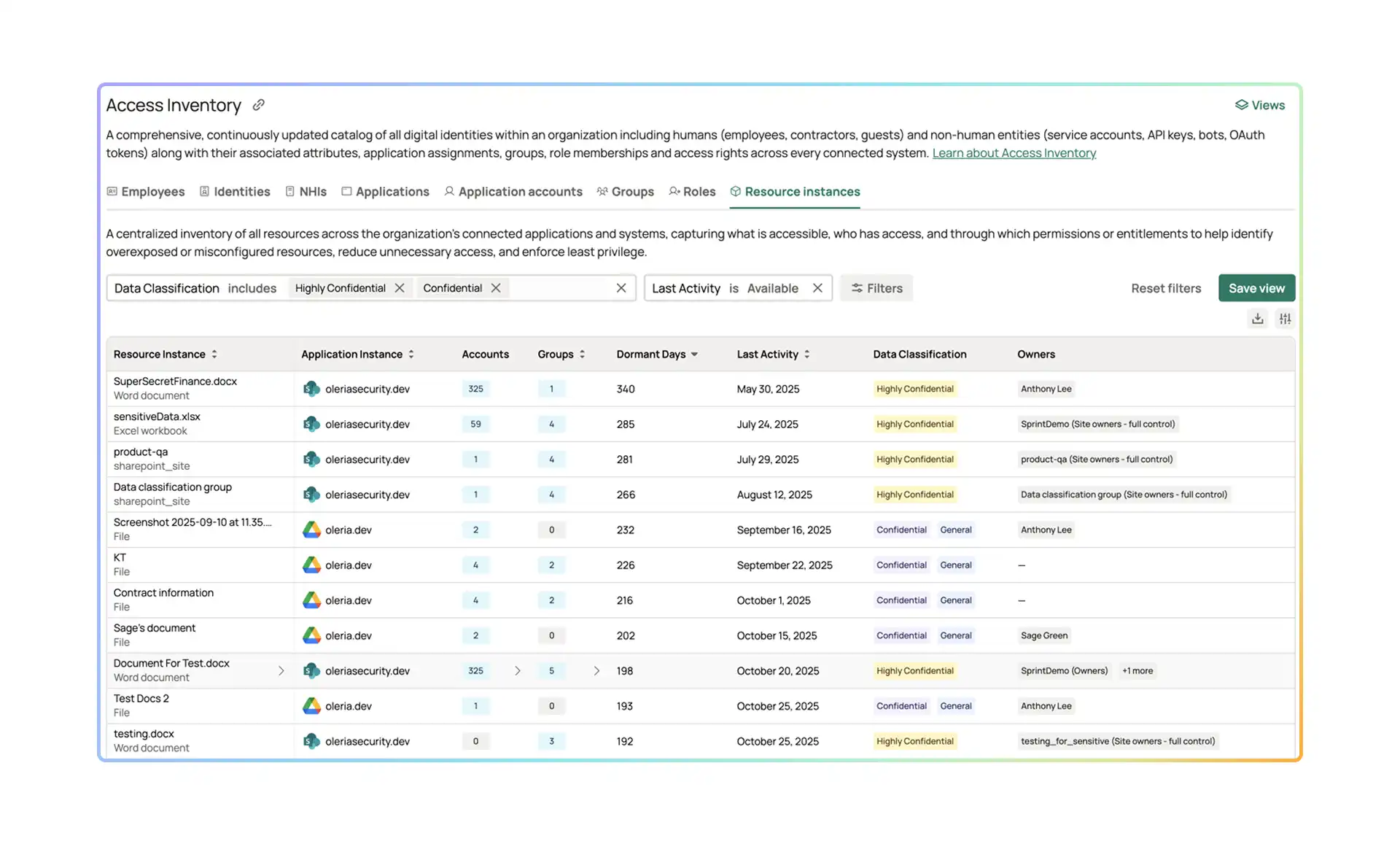Image resolution: width=1400 pixels, height=844 pixels.
Task: Open the Filters button
Action: coord(876,288)
